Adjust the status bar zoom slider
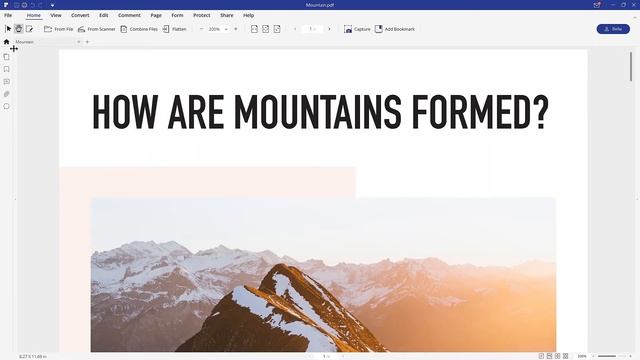This screenshot has width=640, height=360. (611, 356)
